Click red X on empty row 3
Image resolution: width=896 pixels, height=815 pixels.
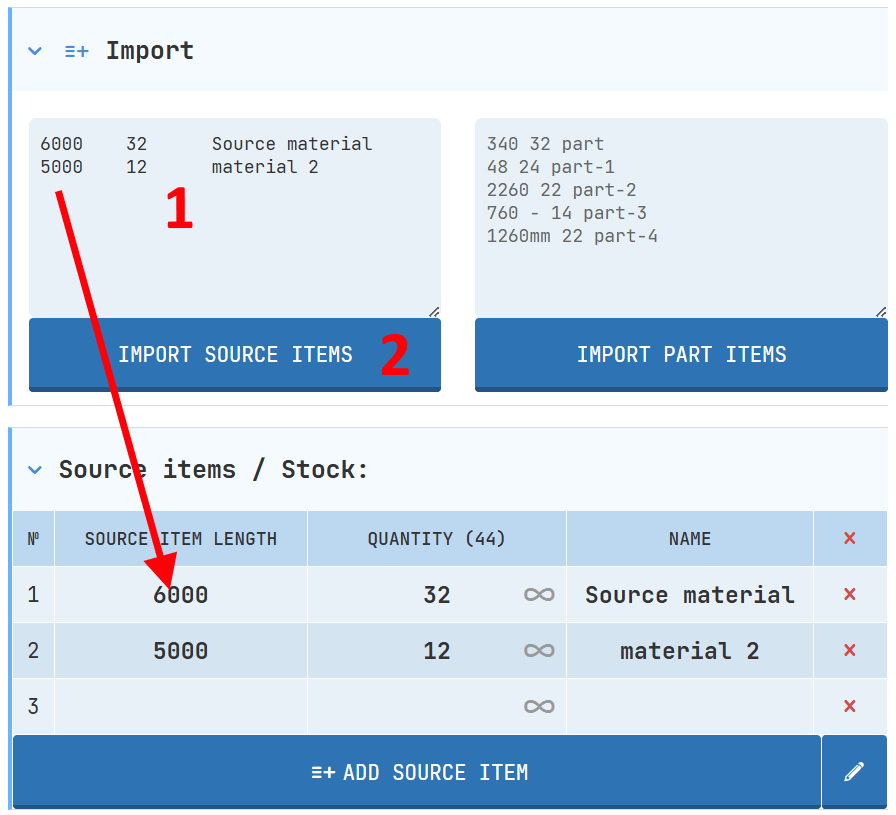click(x=849, y=707)
